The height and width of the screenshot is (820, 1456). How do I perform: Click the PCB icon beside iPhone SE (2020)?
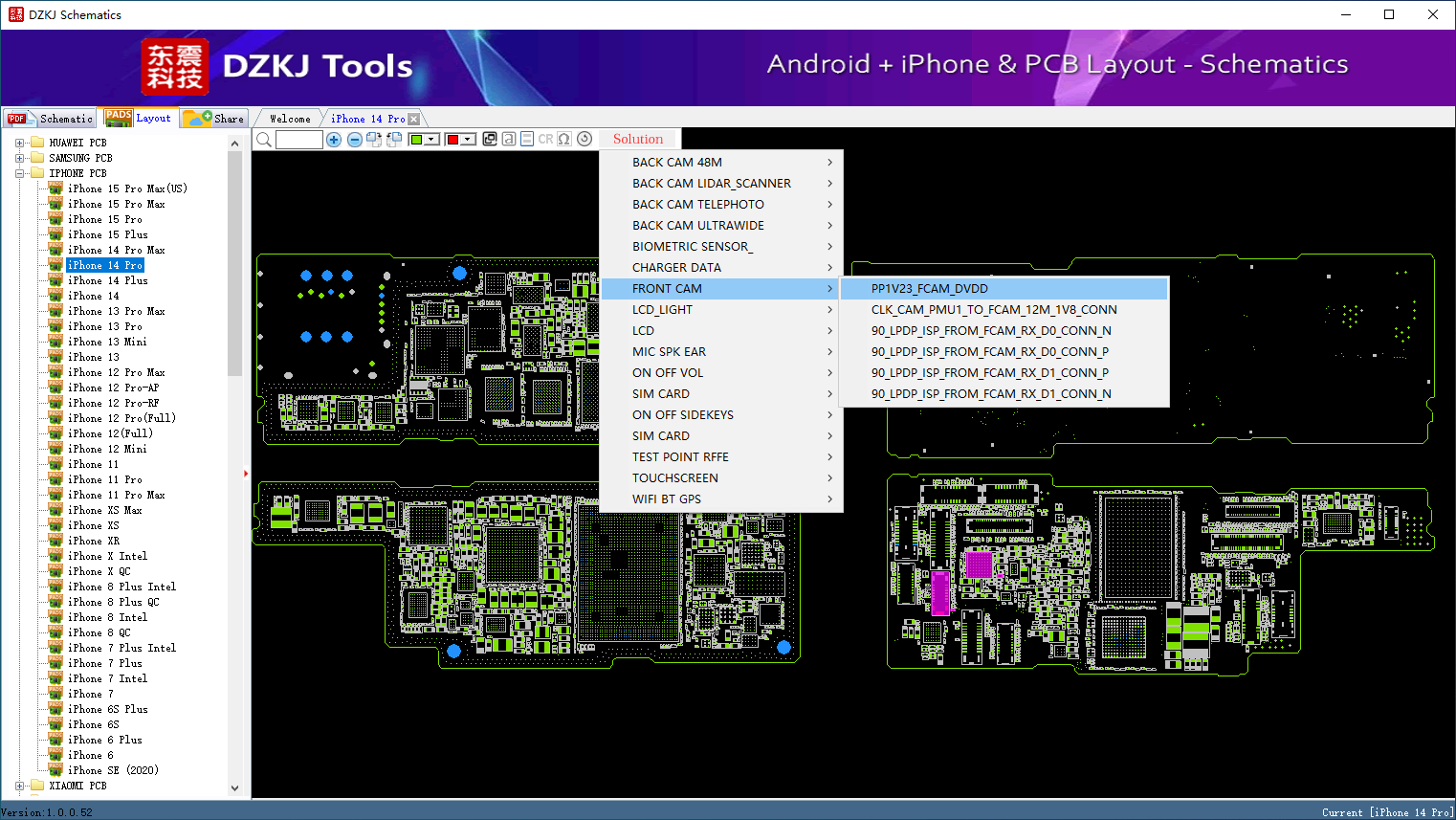(55, 770)
